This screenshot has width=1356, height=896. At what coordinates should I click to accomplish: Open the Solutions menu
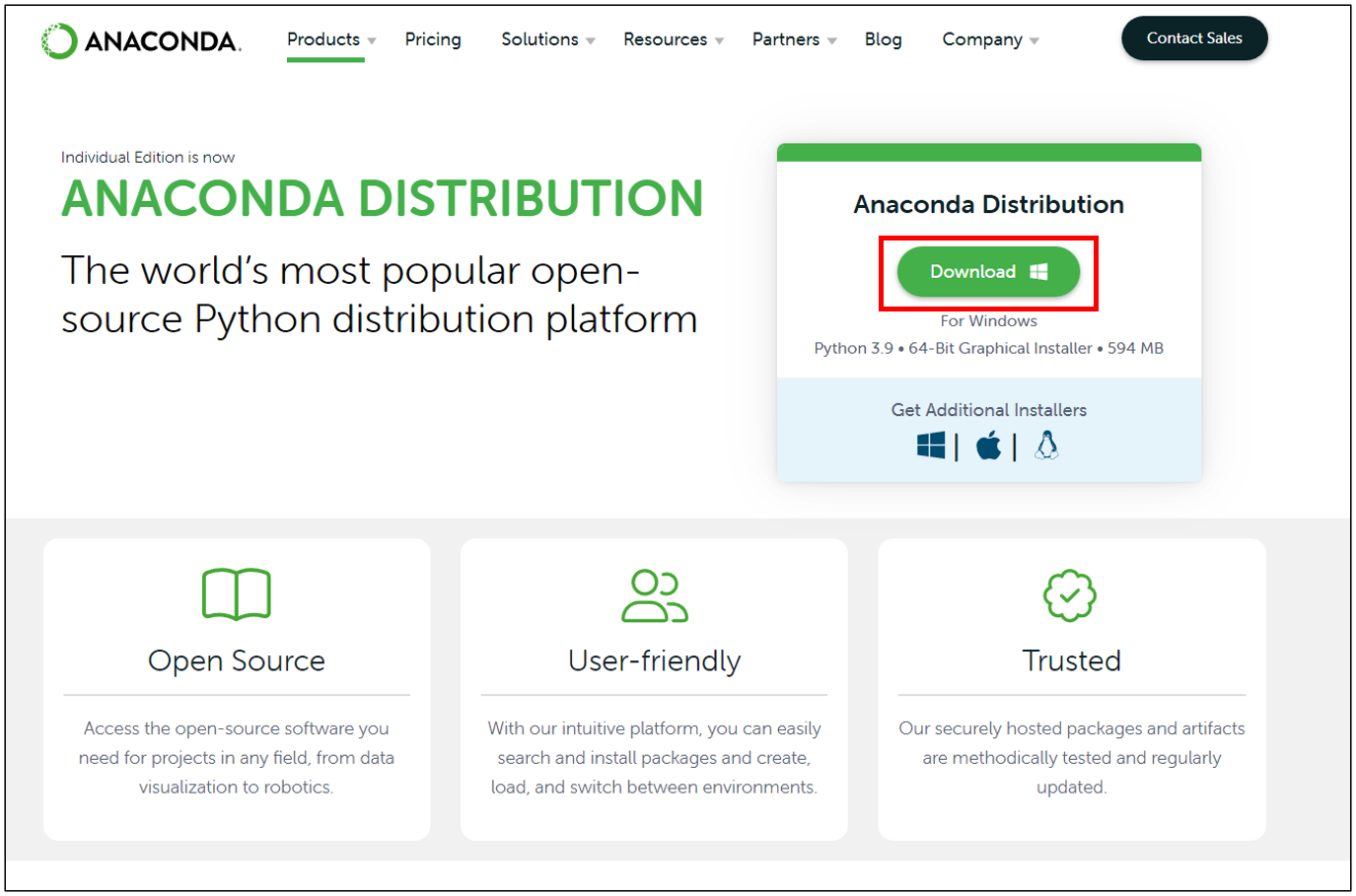click(539, 39)
